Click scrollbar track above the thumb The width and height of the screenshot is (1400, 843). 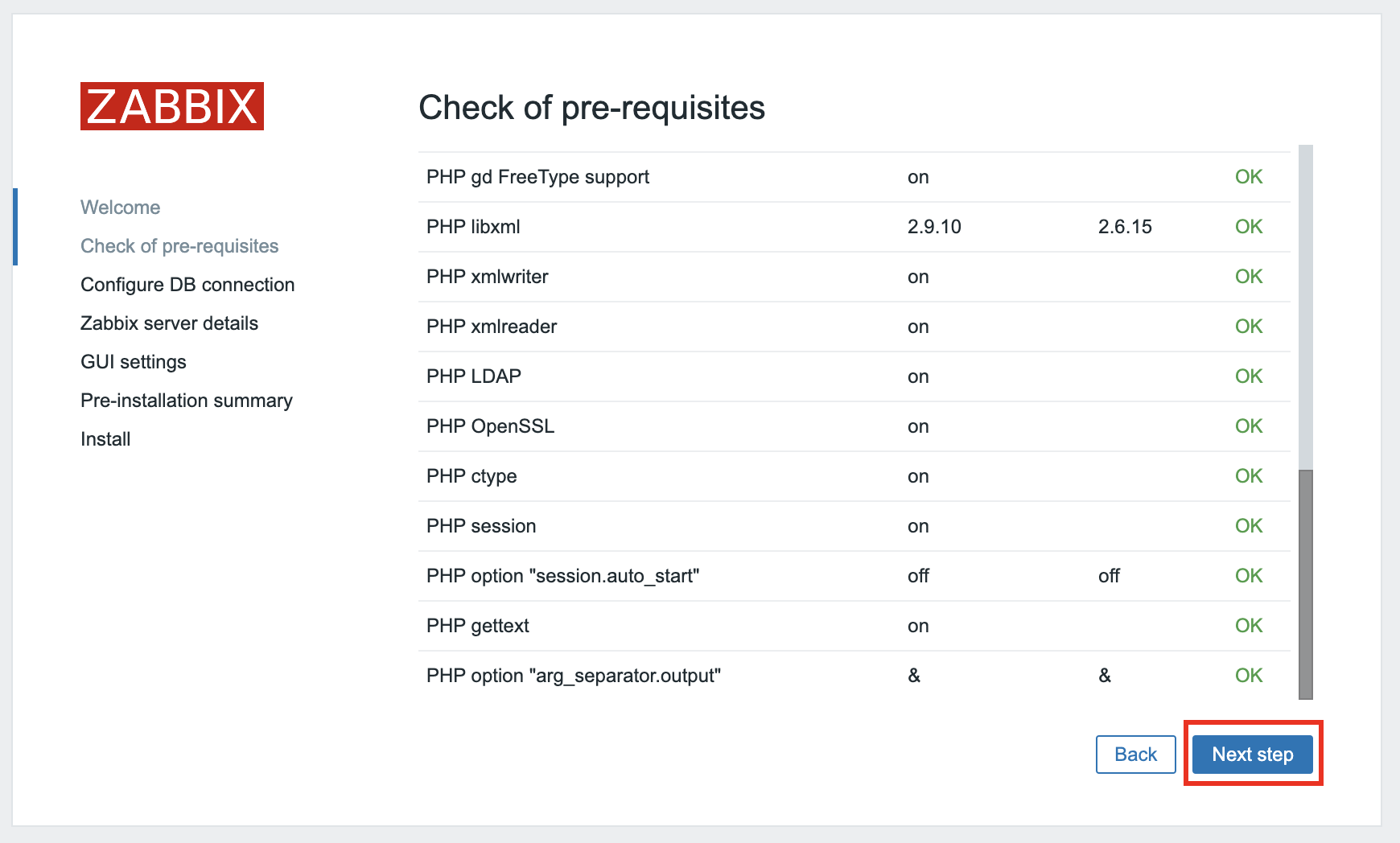click(1305, 306)
